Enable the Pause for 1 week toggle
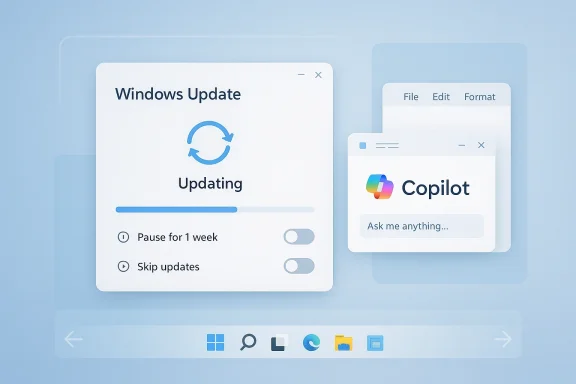 point(299,237)
